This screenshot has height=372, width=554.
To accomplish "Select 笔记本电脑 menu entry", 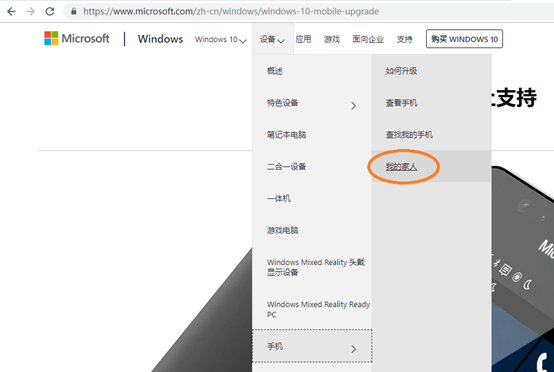I will [x=312, y=135].
